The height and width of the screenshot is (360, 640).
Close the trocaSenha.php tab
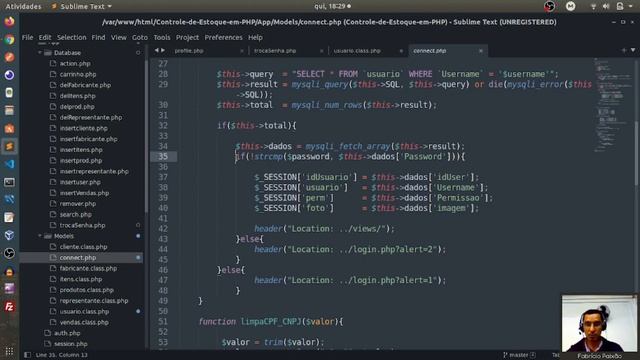322,51
